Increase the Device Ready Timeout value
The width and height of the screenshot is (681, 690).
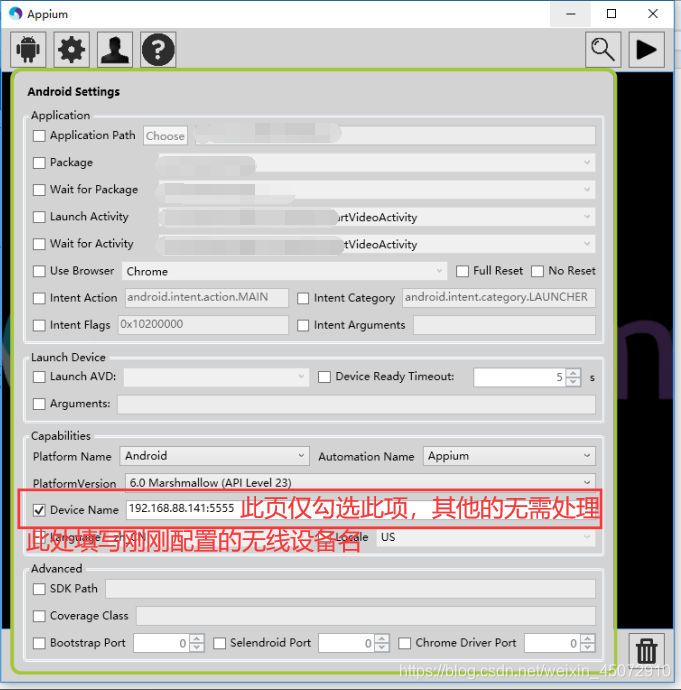[573, 373]
